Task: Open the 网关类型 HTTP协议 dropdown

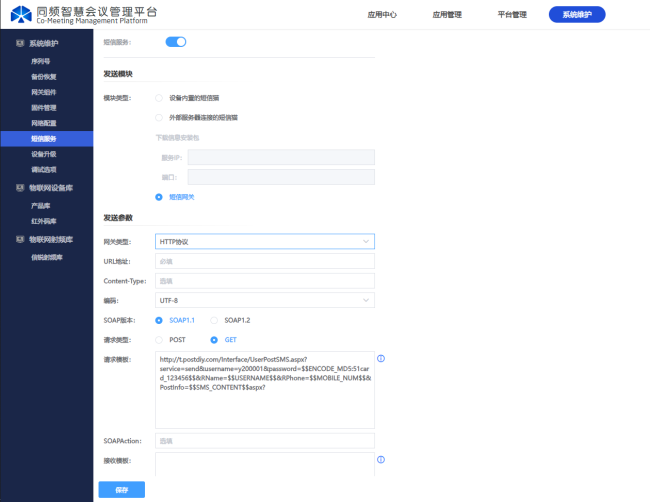Action: [265, 241]
